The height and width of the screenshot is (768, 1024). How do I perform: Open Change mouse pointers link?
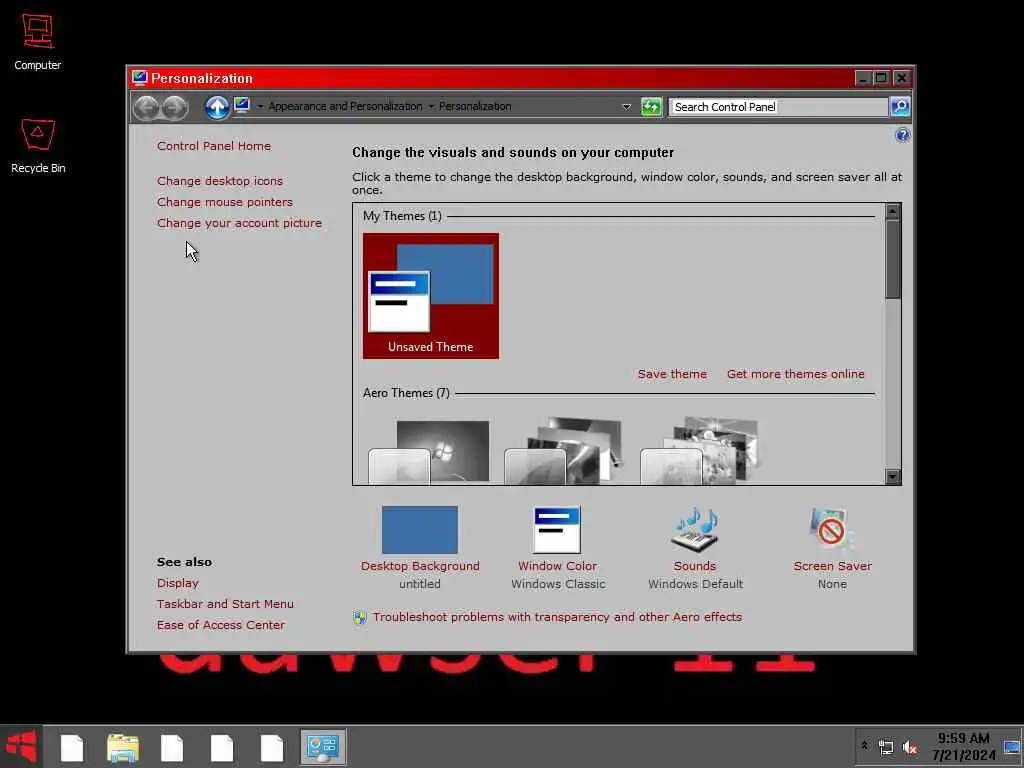pos(225,202)
